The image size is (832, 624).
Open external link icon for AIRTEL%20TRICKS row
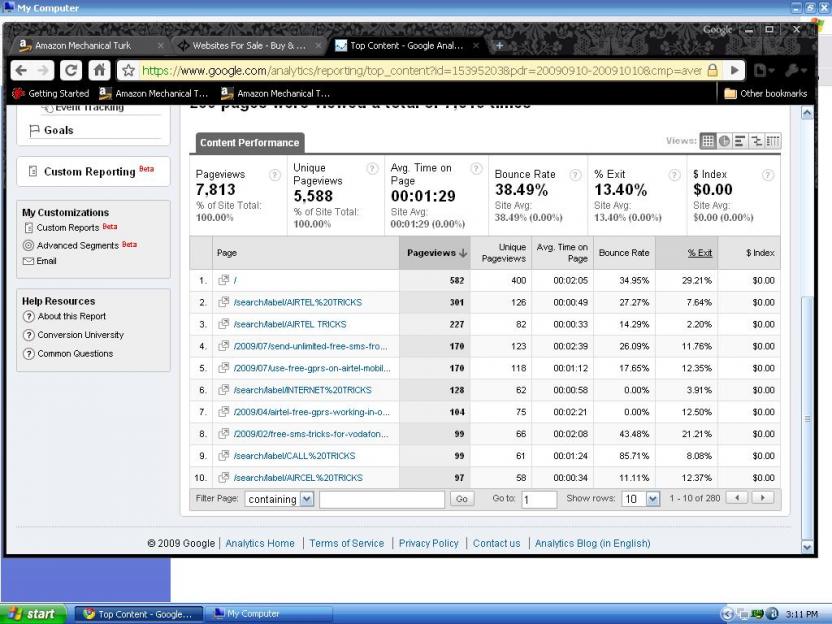pos(224,302)
